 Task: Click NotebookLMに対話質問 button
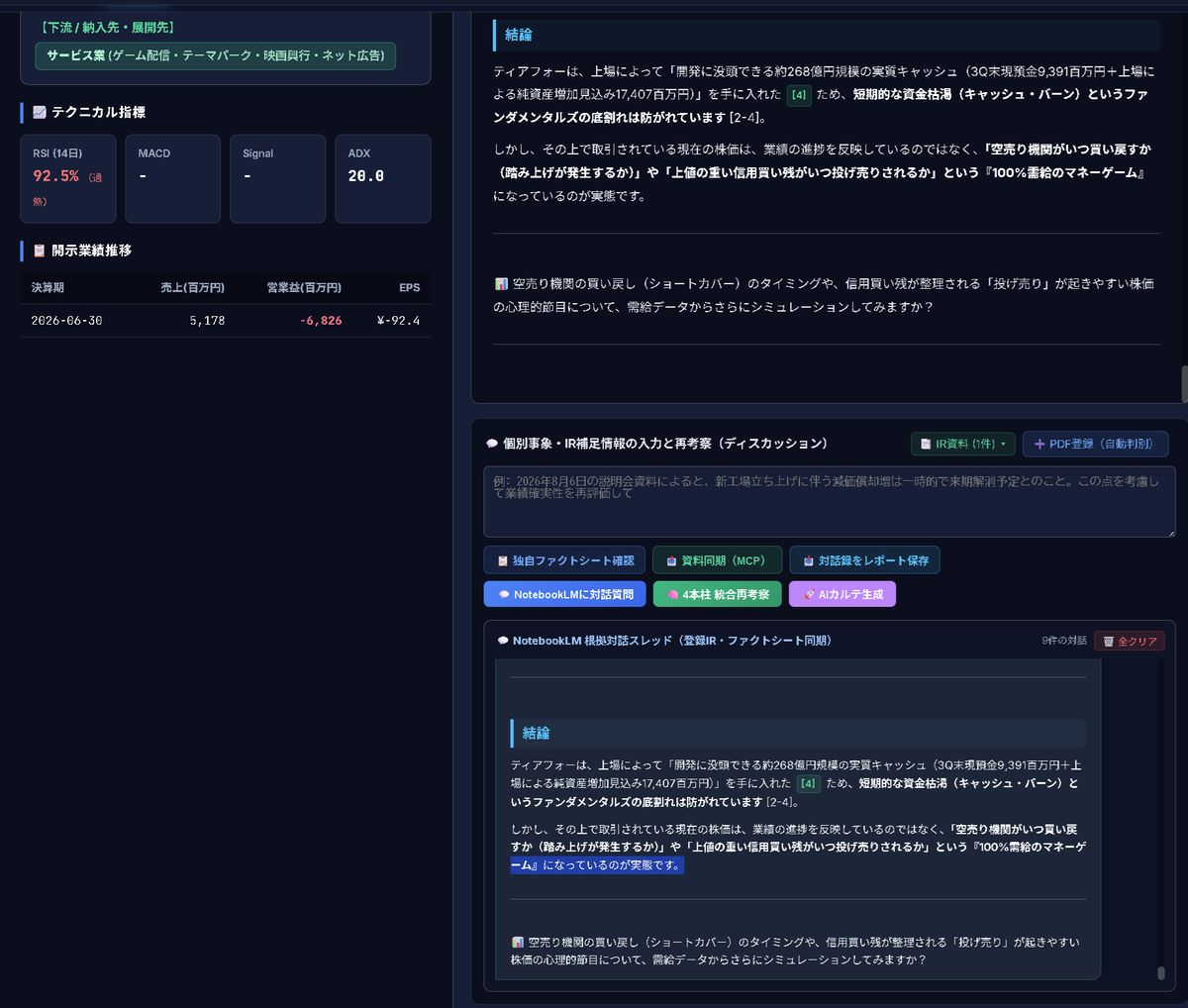pyautogui.click(x=564, y=594)
